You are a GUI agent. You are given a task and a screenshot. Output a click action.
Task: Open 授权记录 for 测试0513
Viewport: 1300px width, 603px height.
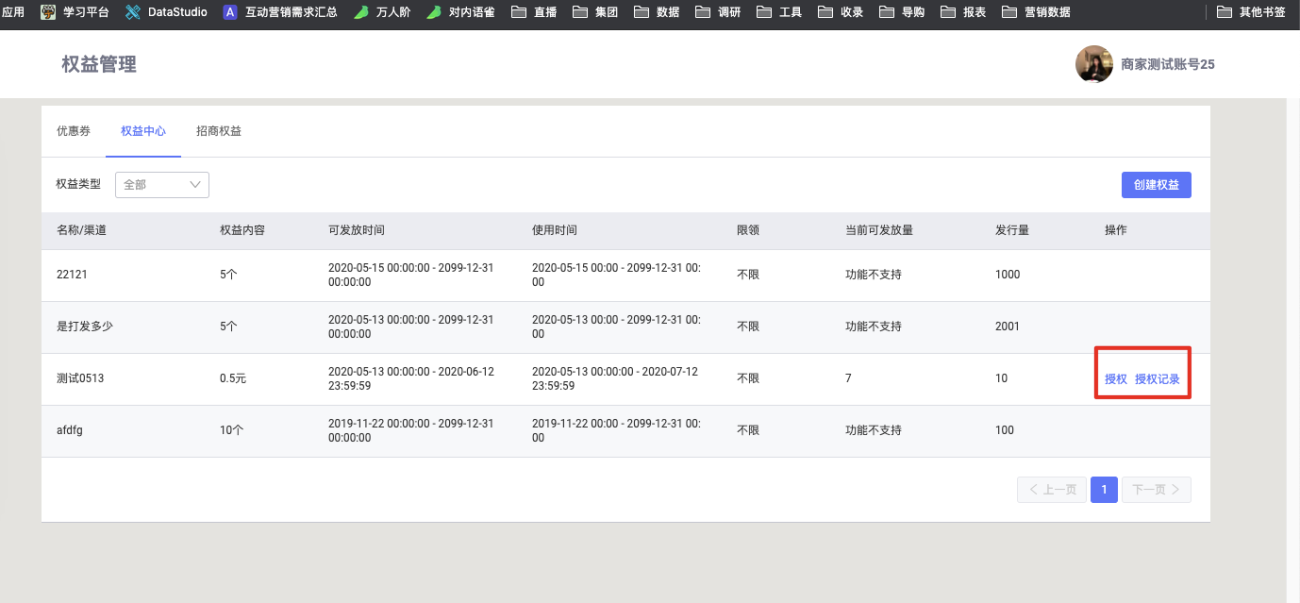tap(1157, 379)
